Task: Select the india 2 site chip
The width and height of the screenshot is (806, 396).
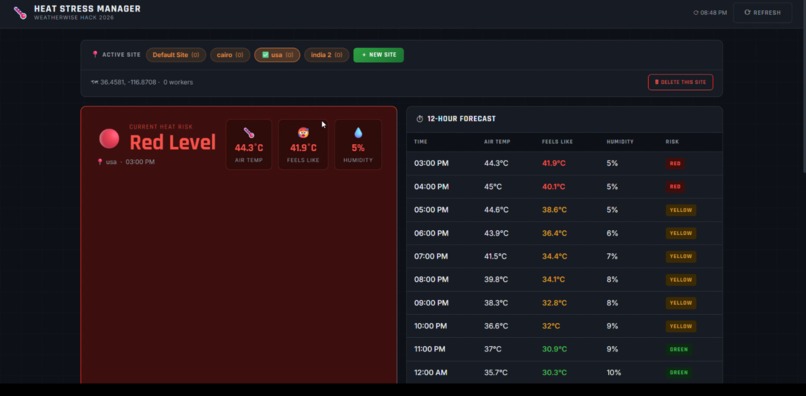Action: (326, 55)
